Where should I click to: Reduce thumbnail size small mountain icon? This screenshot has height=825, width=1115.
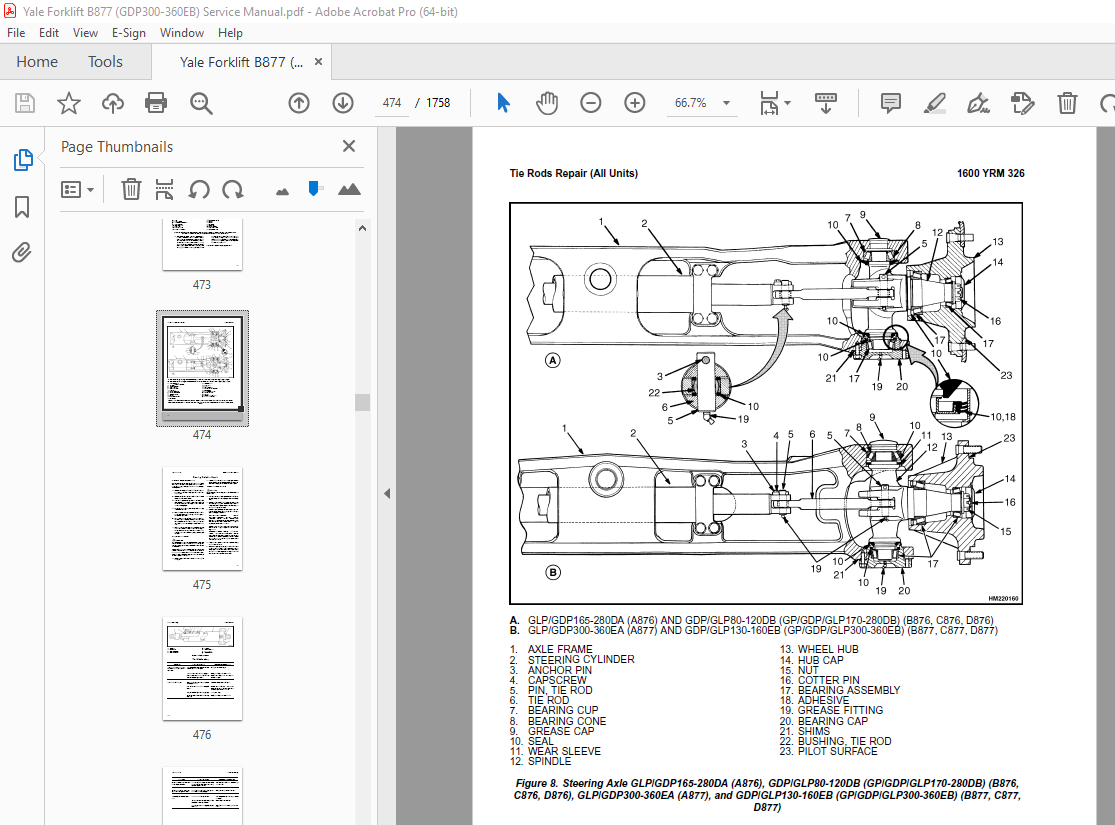coord(282,191)
